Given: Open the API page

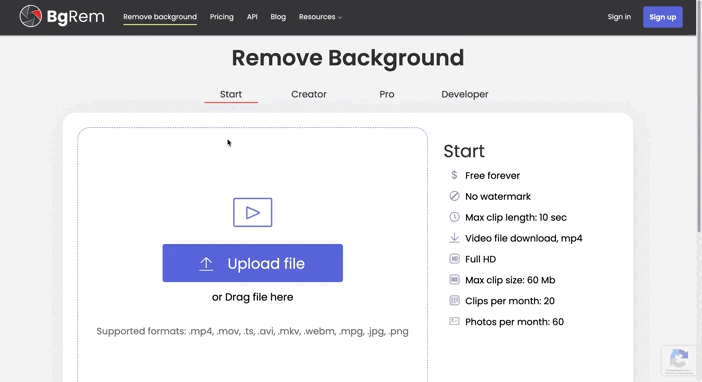Looking at the screenshot, I should pos(252,17).
